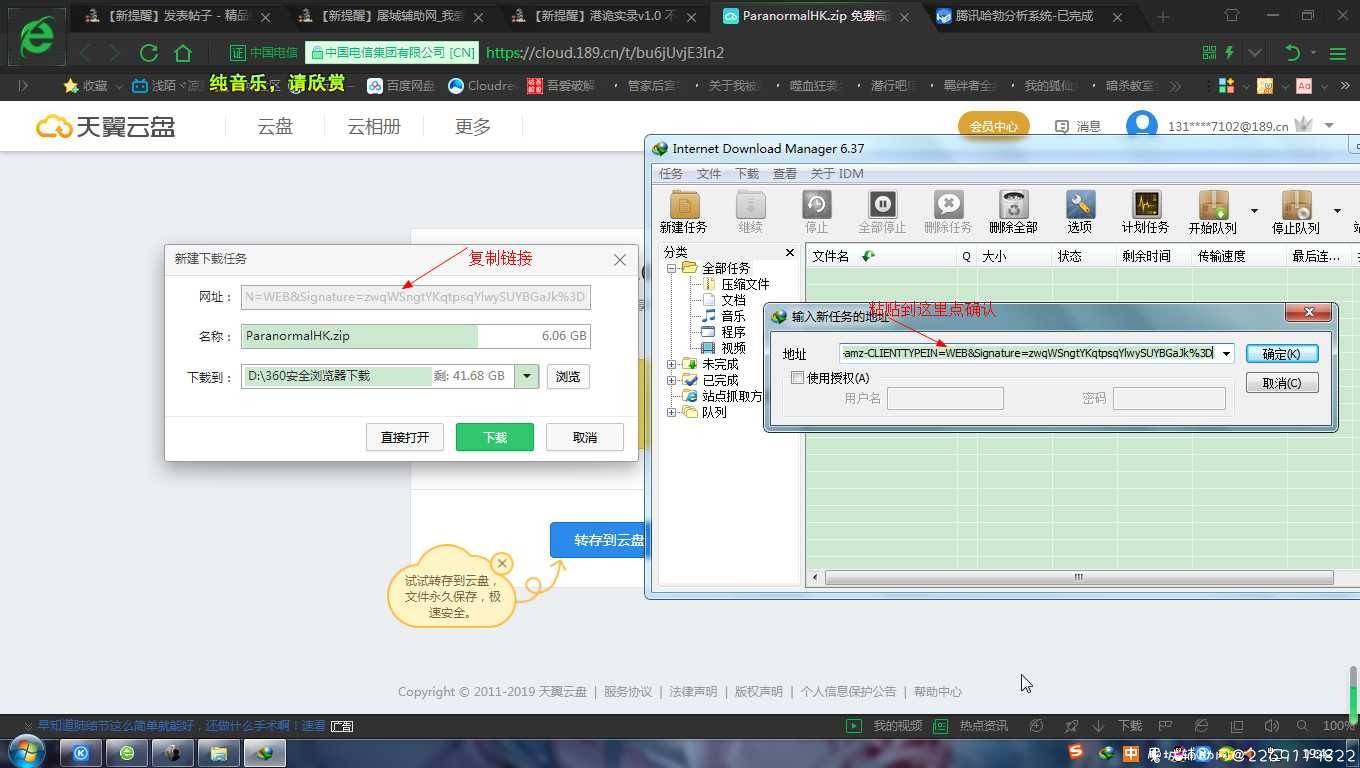1360x768 pixels.
Task: Click 下载 download icon in browser status bar
Action: coord(1098,726)
